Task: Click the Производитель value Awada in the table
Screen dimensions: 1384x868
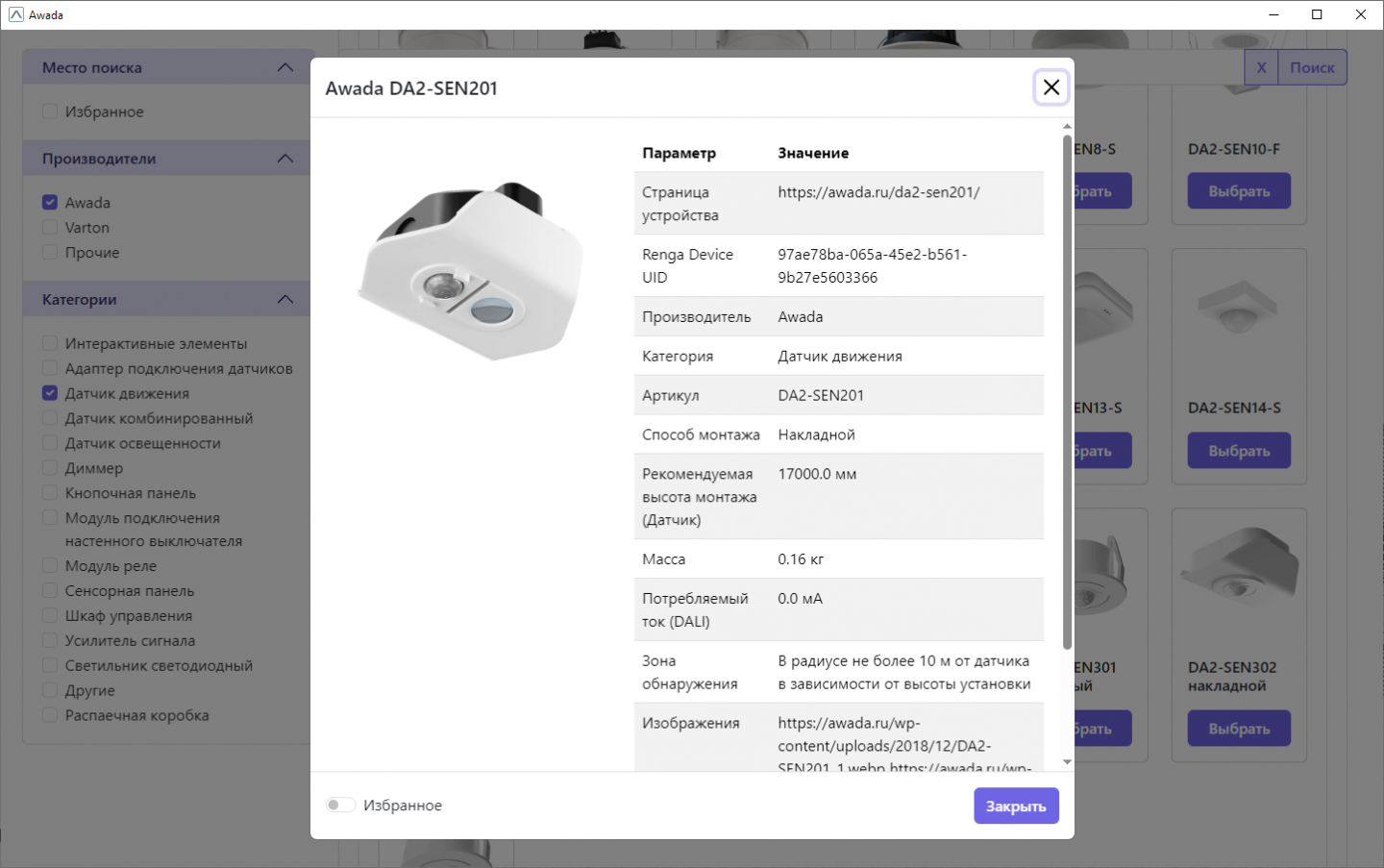Action: [x=801, y=316]
